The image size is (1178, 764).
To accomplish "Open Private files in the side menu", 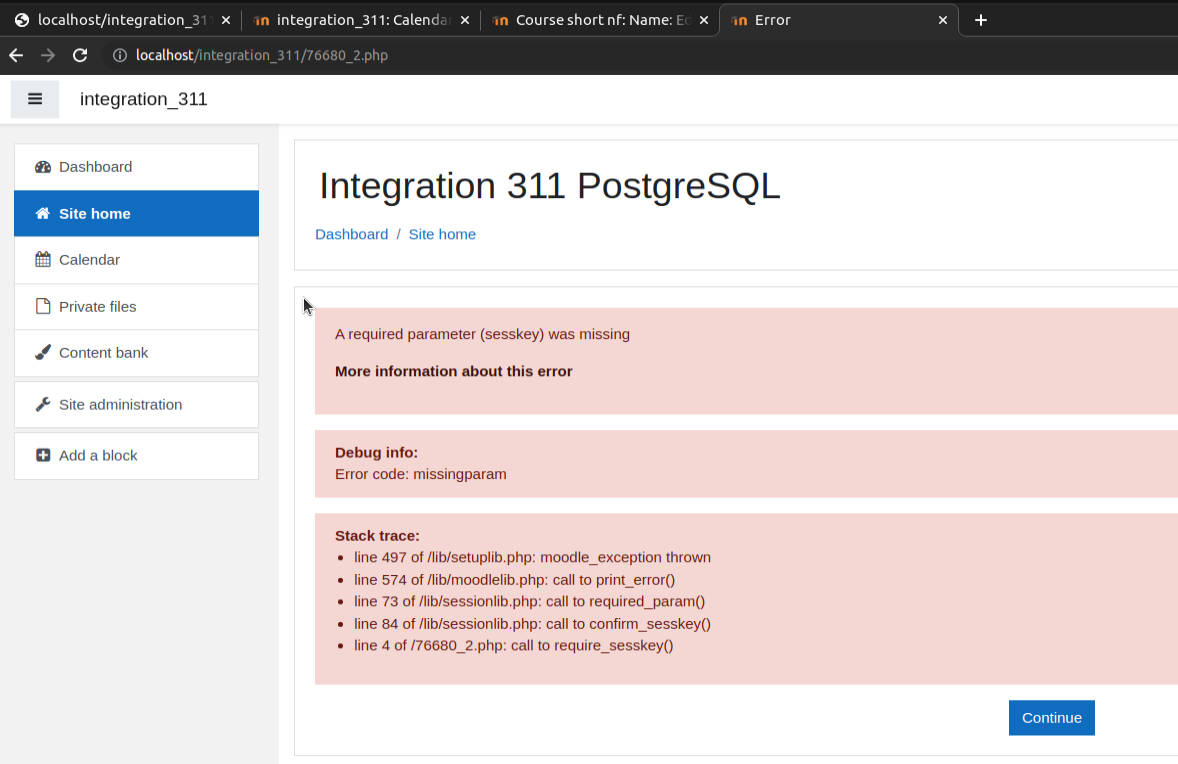I will (x=137, y=307).
